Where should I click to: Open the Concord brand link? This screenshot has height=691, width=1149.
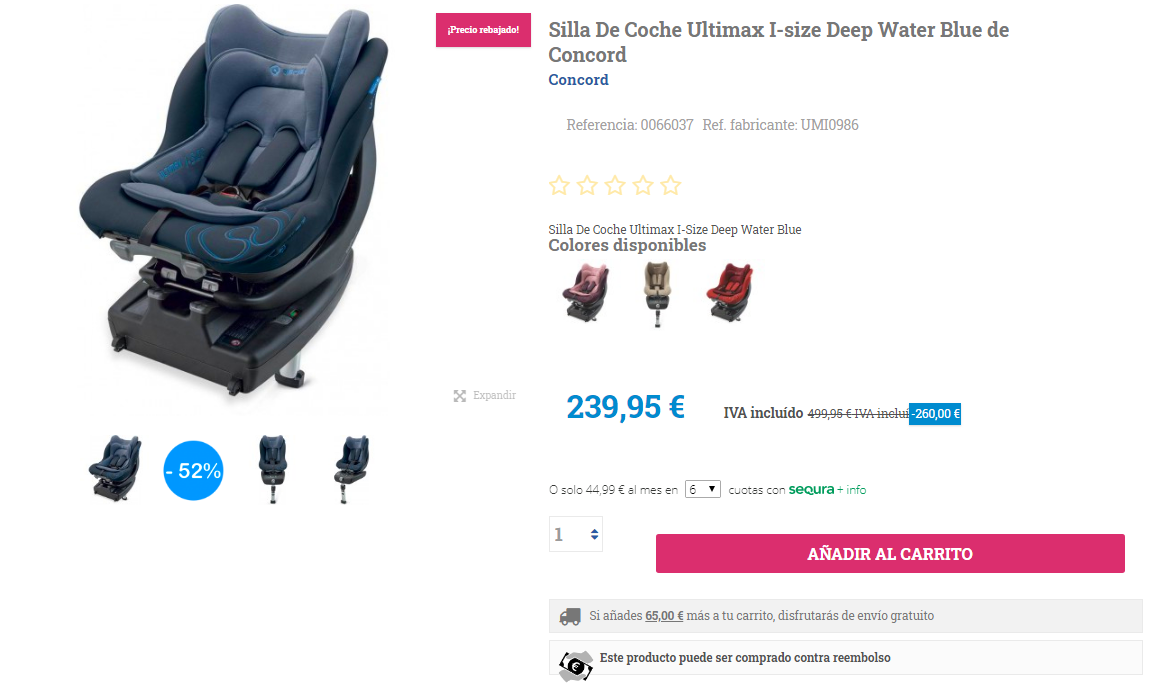click(x=578, y=80)
